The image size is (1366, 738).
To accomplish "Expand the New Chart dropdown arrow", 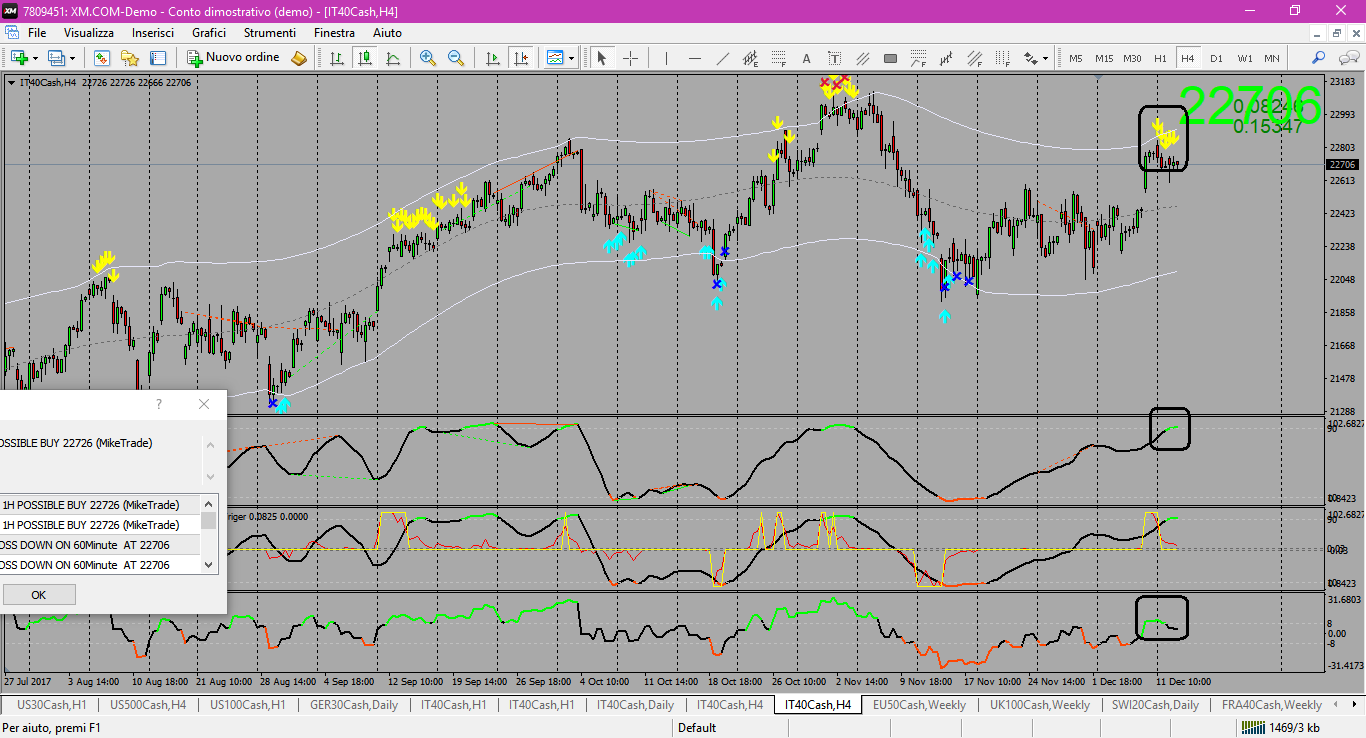I will [x=35, y=58].
